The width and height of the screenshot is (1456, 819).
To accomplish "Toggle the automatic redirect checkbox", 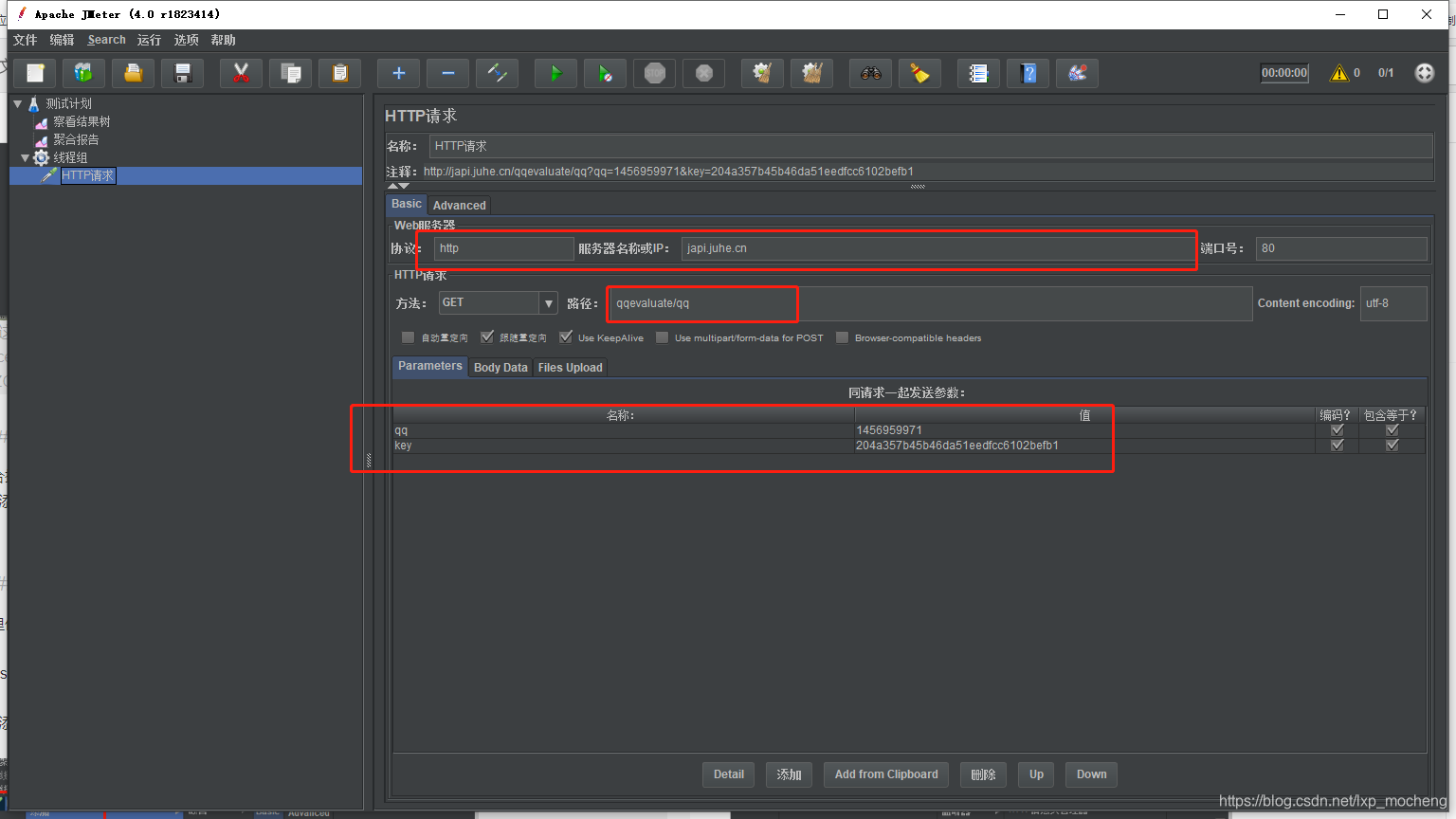I will click(x=408, y=337).
